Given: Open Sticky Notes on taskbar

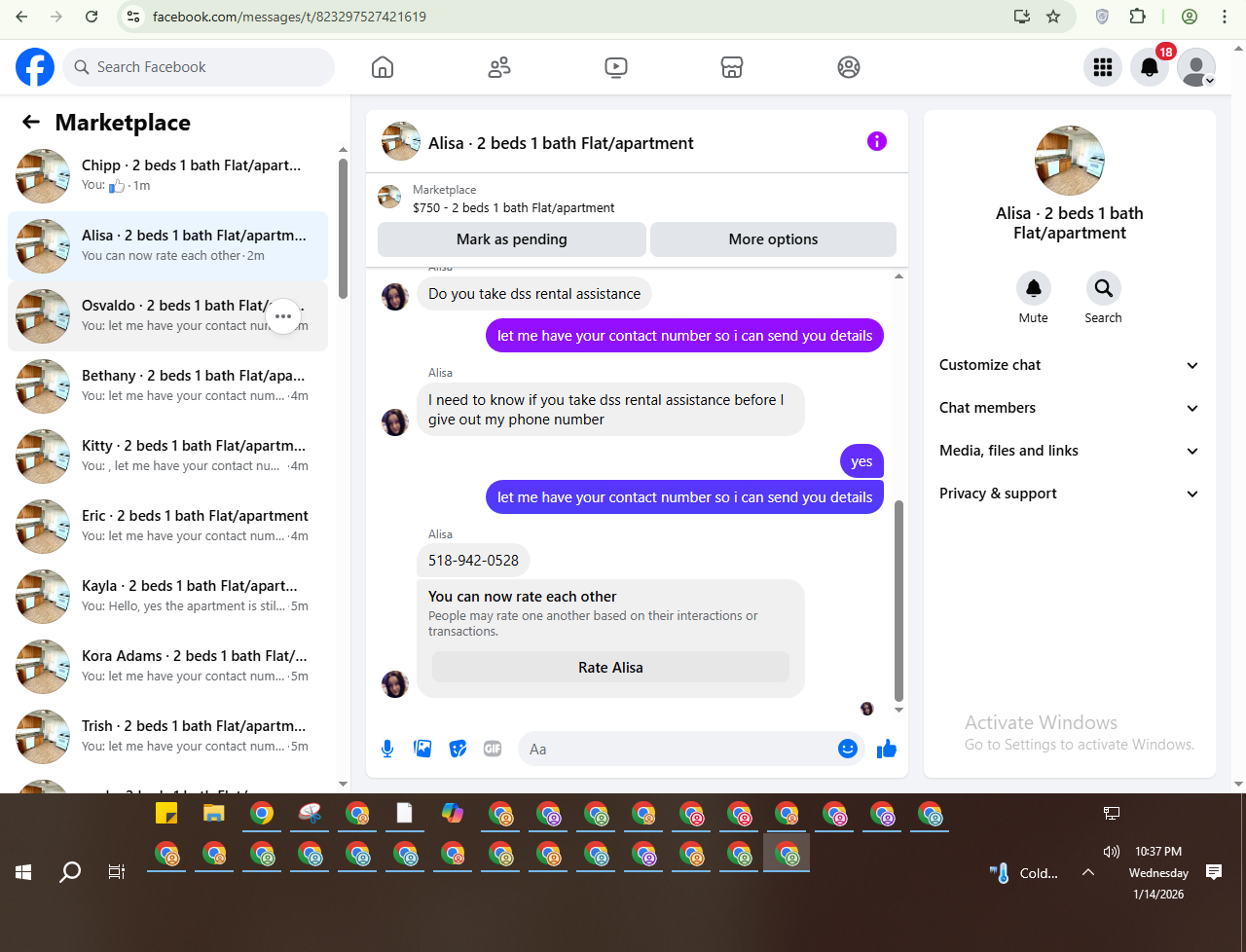Looking at the screenshot, I should pos(166,813).
